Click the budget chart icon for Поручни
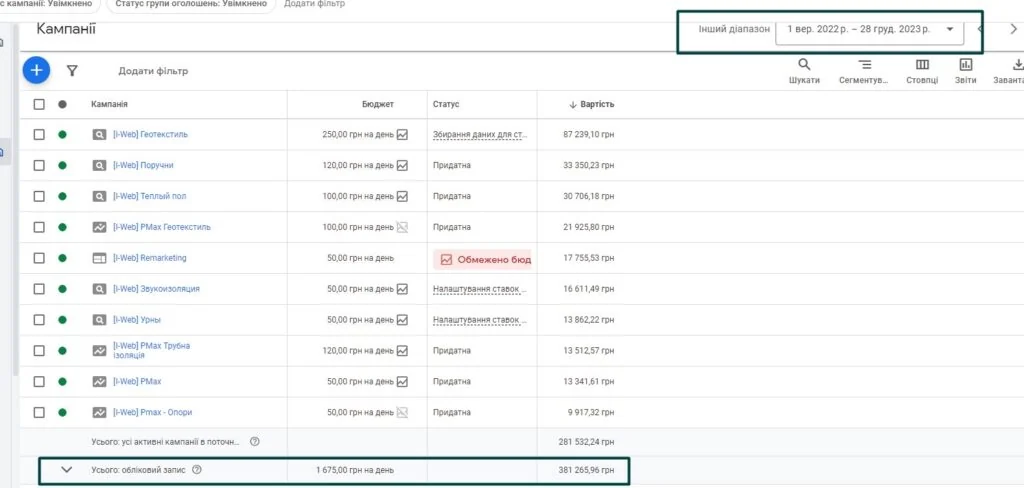Image resolution: width=1024 pixels, height=488 pixels. (402, 165)
